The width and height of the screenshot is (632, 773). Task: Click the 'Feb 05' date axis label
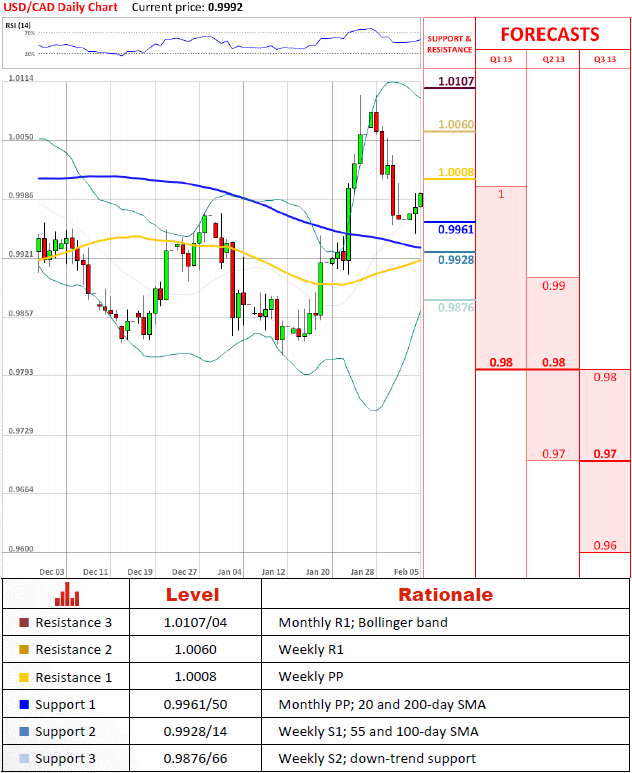[x=406, y=572]
